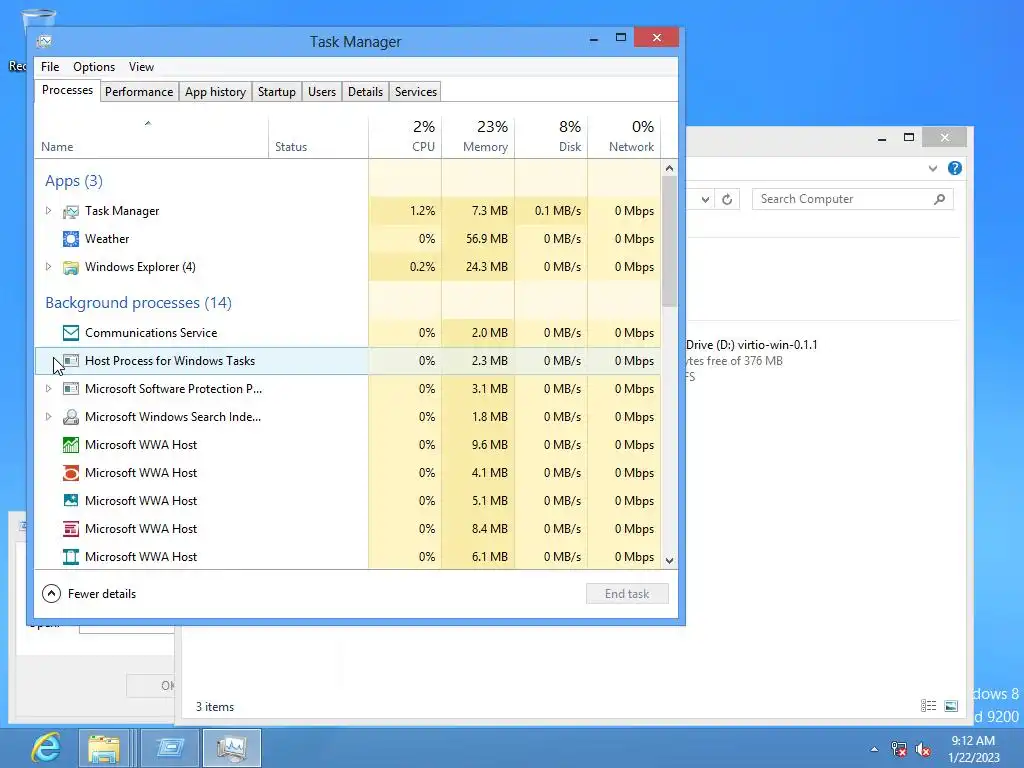This screenshot has width=1024, height=768.
Task: Switch to the Performance tab
Action: (139, 92)
